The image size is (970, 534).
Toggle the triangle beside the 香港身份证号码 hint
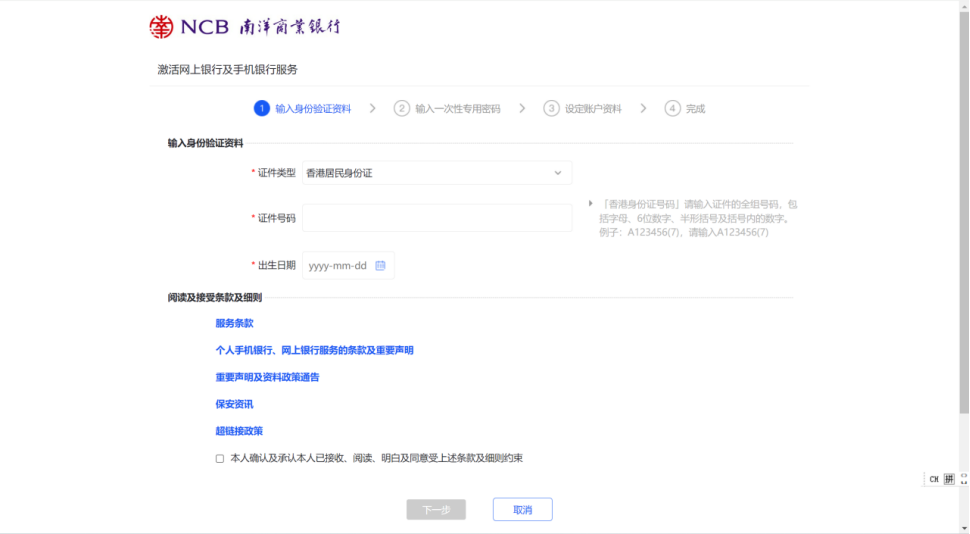click(591, 204)
